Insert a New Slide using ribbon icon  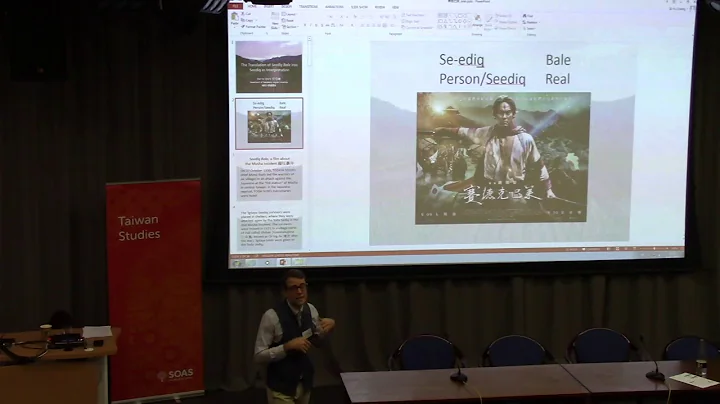point(275,16)
